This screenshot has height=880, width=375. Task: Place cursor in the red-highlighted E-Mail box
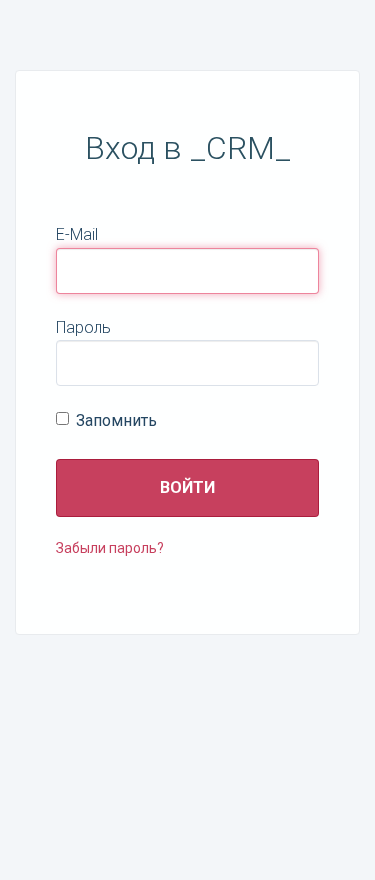(x=188, y=271)
